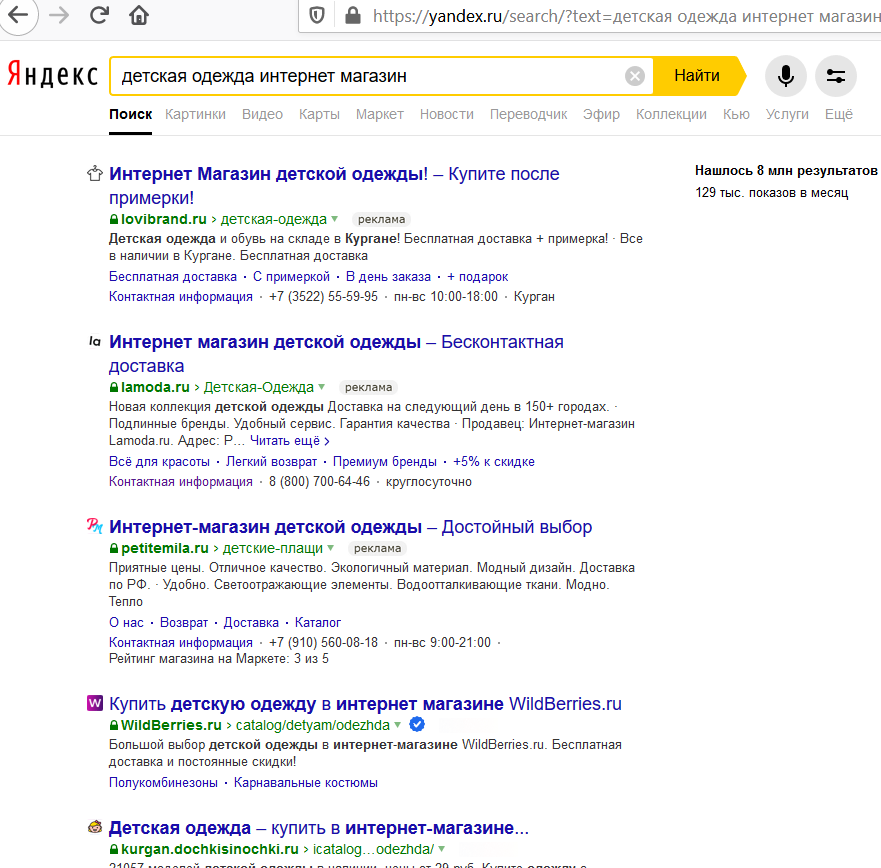The width and height of the screenshot is (881, 868).
Task: Click the browser forward arrow button
Action: (58, 15)
